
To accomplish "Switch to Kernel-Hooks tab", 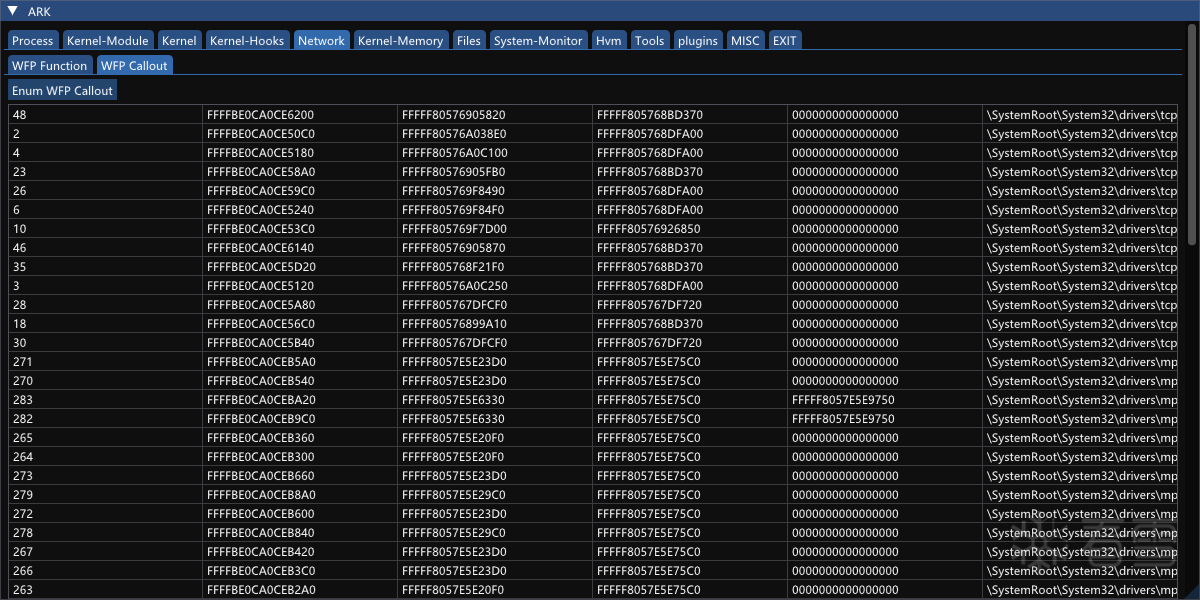I will (247, 41).
